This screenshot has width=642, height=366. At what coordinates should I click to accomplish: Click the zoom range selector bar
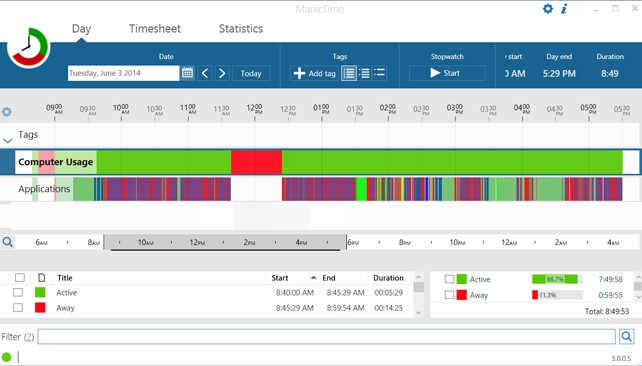point(225,242)
